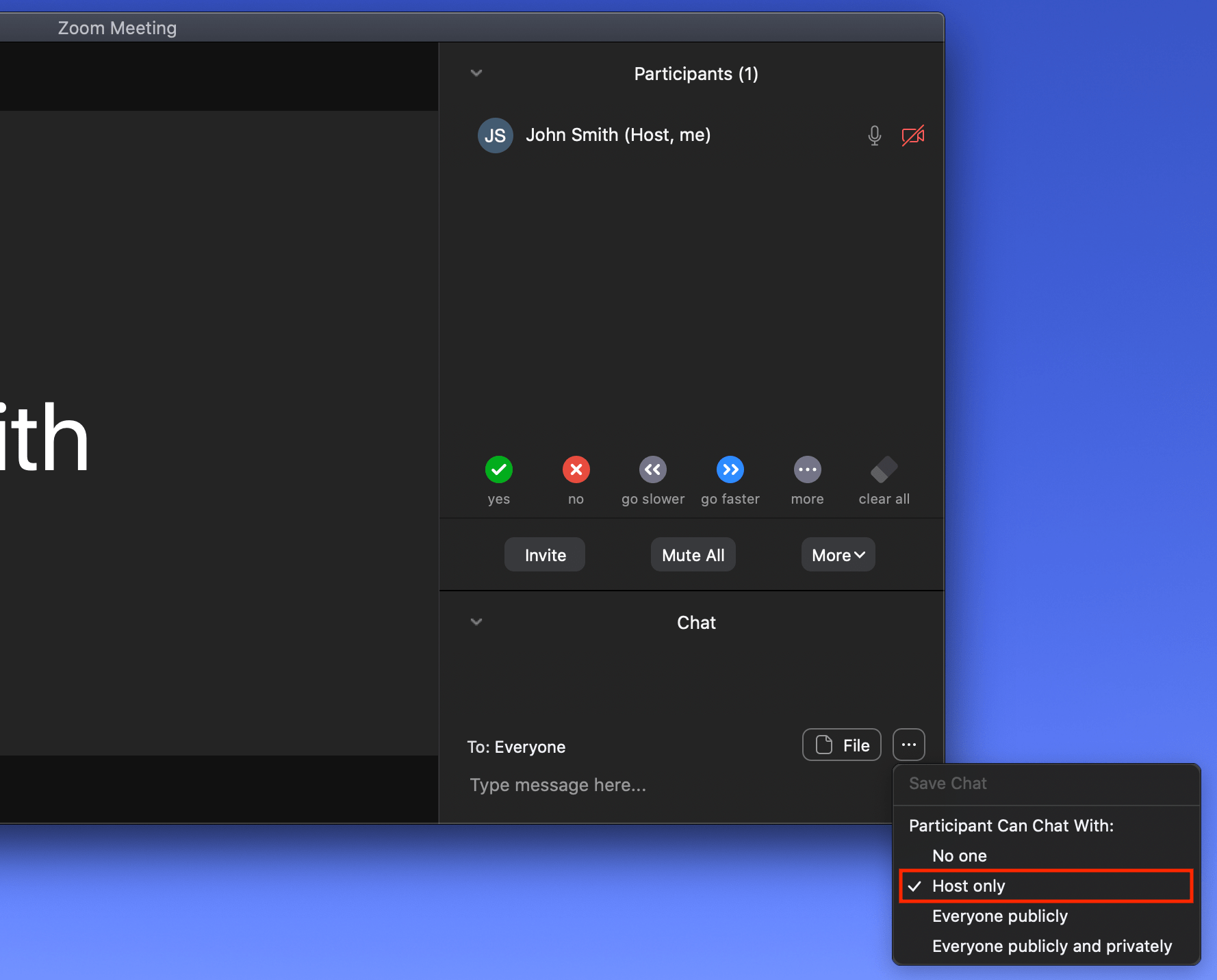Select the go faster icon
Screen dimensions: 1217x980
tap(730, 469)
